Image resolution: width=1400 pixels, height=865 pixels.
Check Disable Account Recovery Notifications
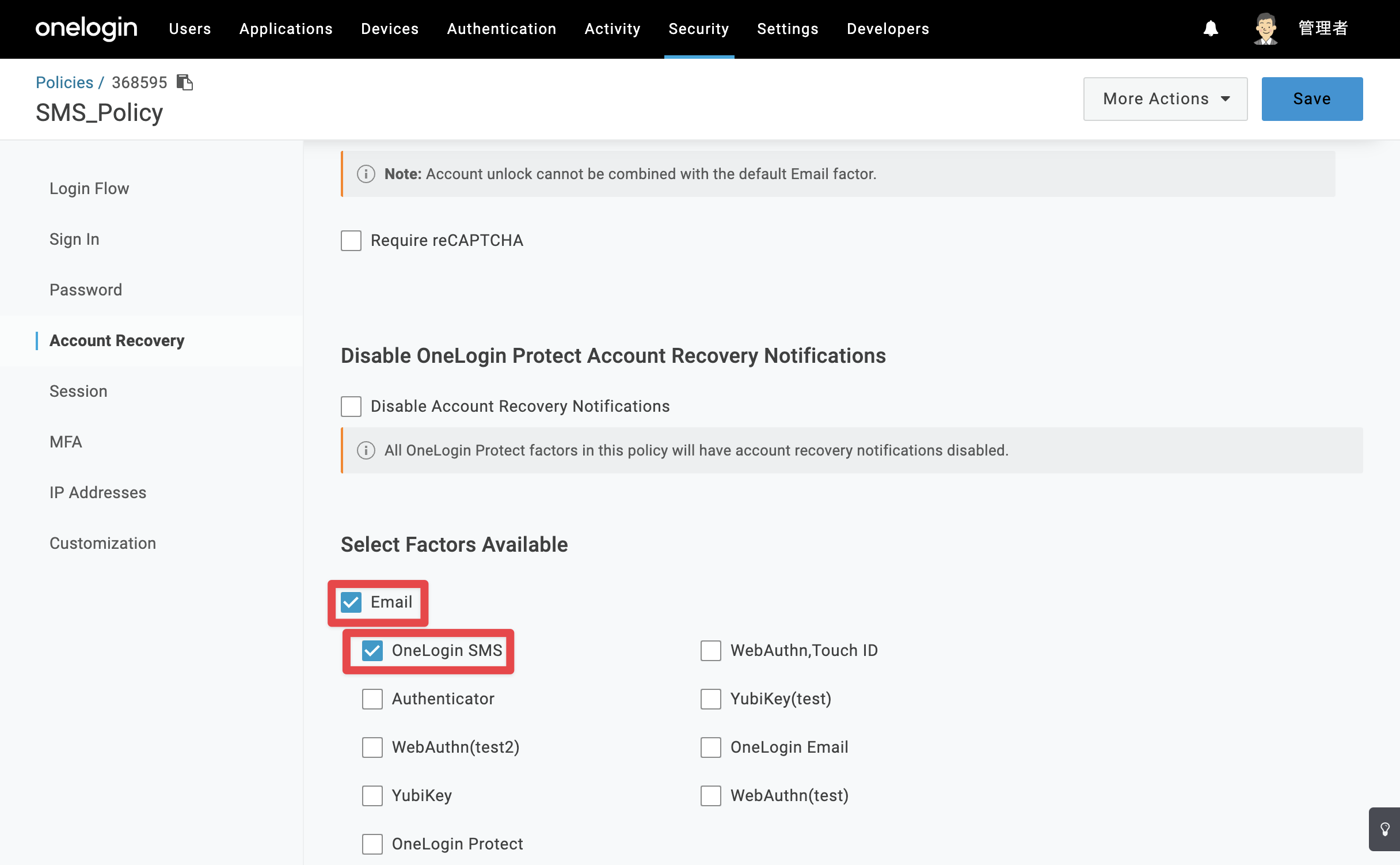coord(351,407)
